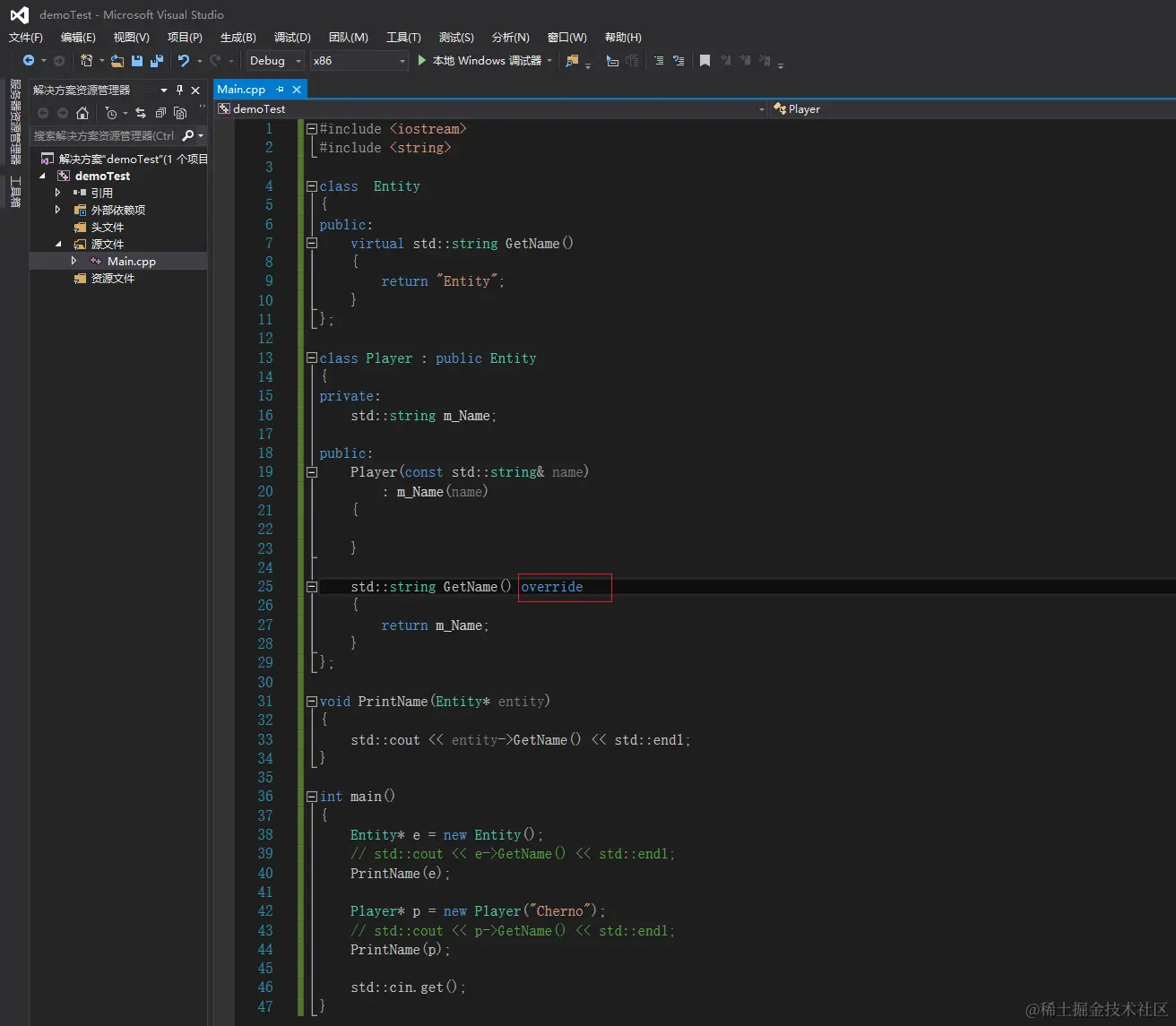Click the Collapse All icon in Solution Explorer

point(160,113)
